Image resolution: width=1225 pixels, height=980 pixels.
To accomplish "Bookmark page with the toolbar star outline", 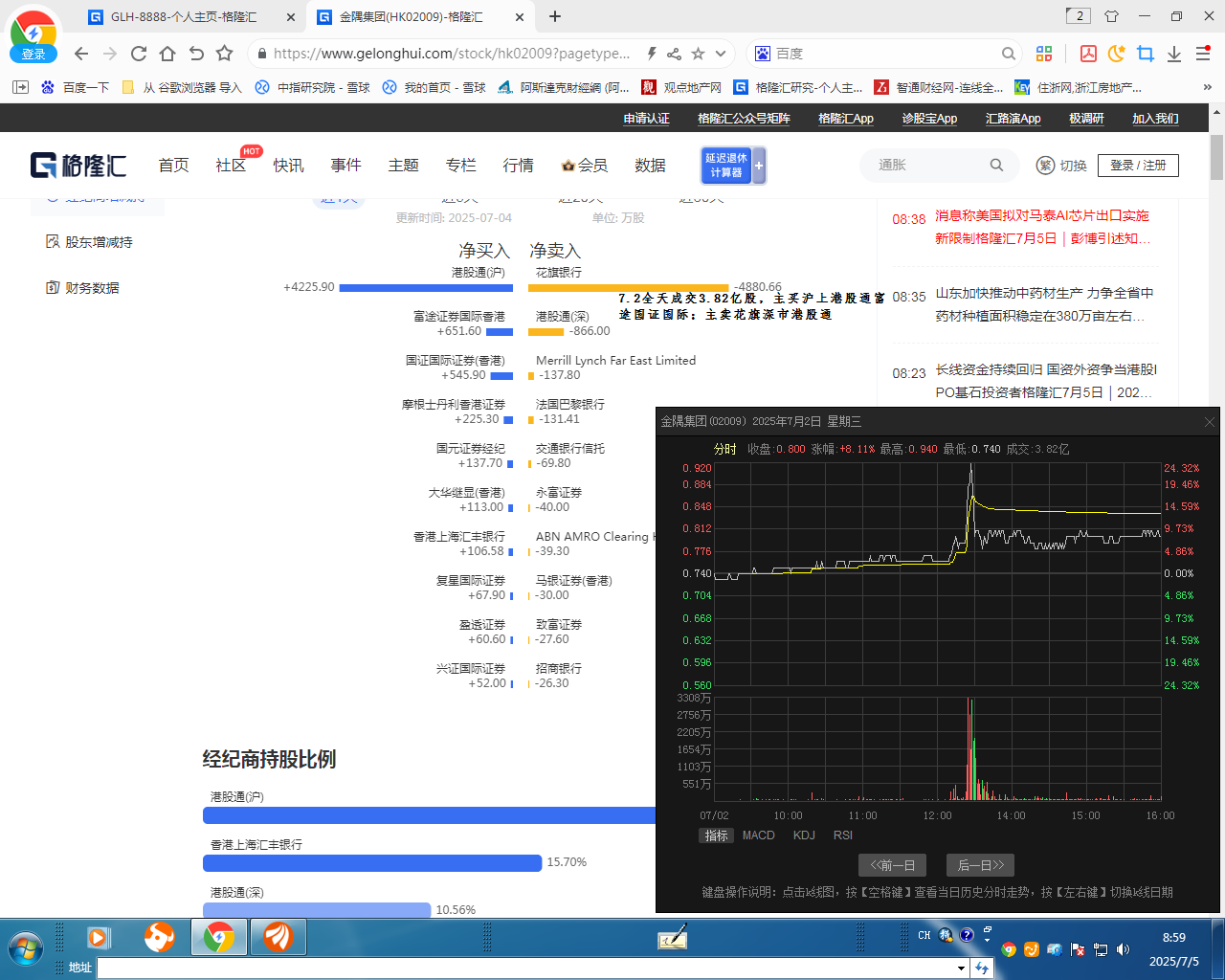I will [x=225, y=54].
